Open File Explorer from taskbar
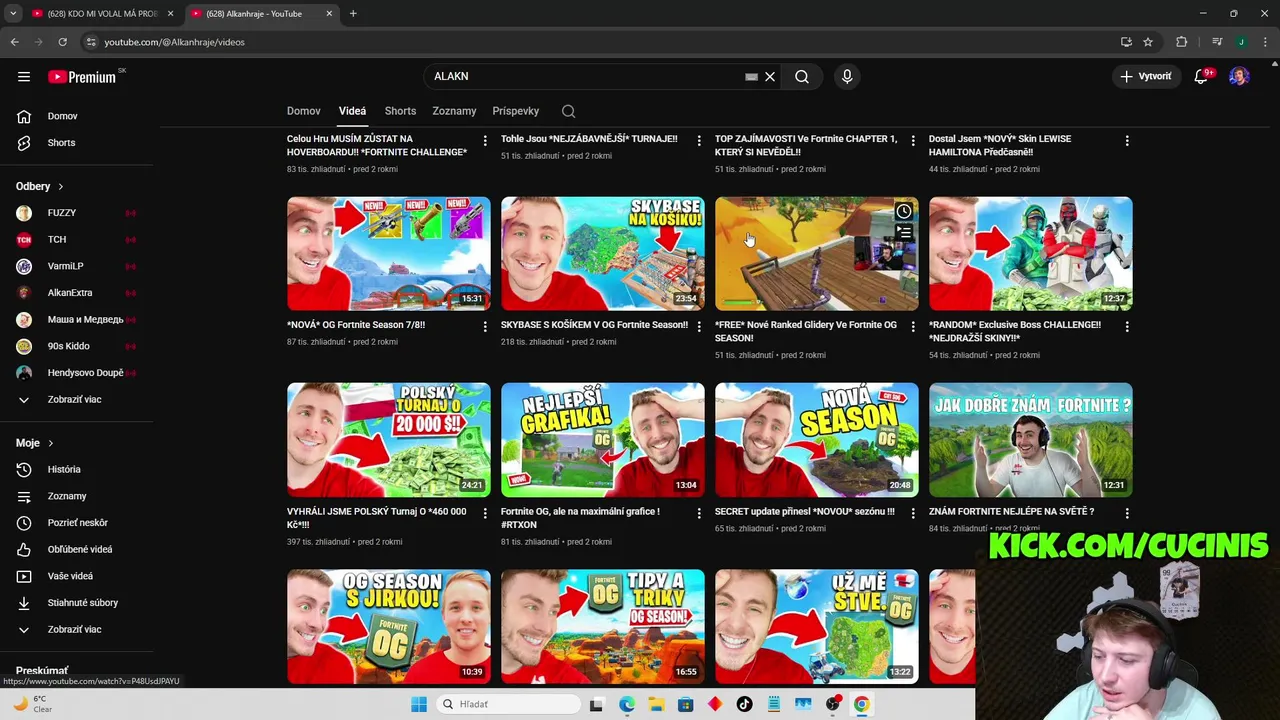The height and width of the screenshot is (720, 1280). point(656,704)
